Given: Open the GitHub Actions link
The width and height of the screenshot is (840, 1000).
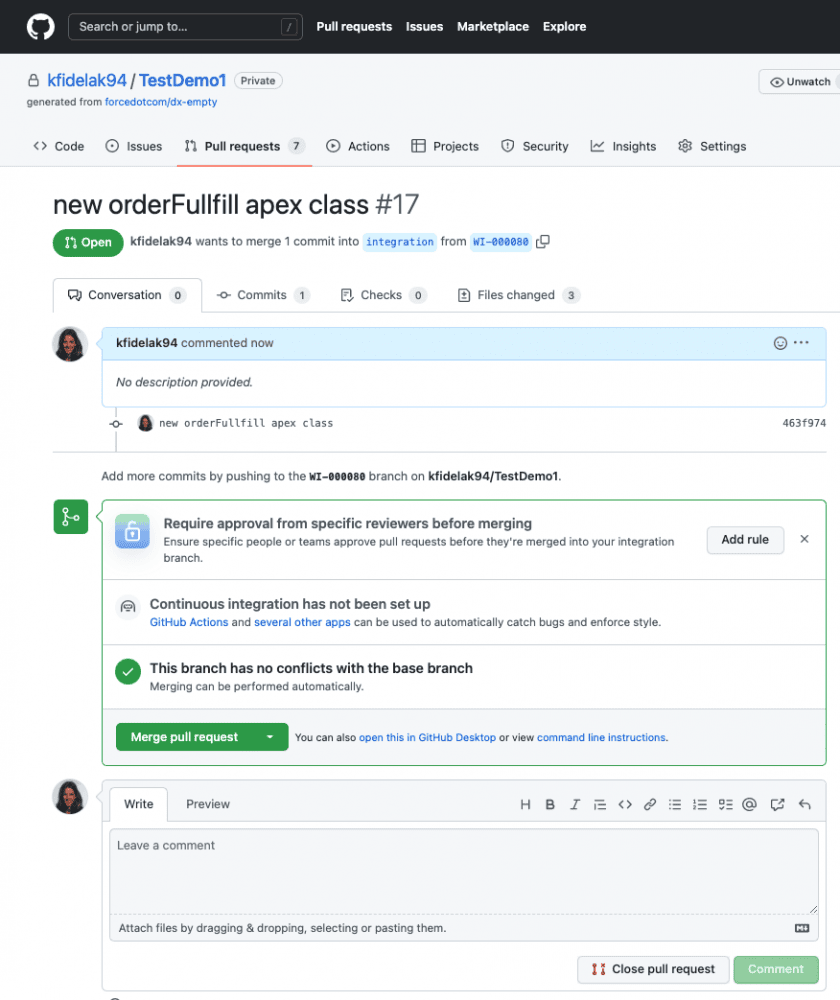Looking at the screenshot, I should click(x=189, y=622).
